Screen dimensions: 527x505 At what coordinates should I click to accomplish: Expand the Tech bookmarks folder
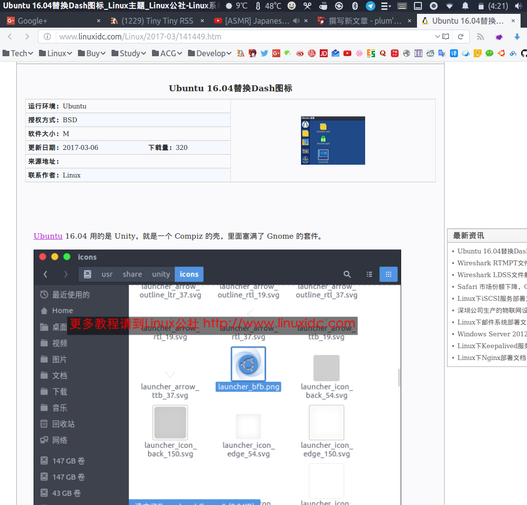[x=18, y=53]
